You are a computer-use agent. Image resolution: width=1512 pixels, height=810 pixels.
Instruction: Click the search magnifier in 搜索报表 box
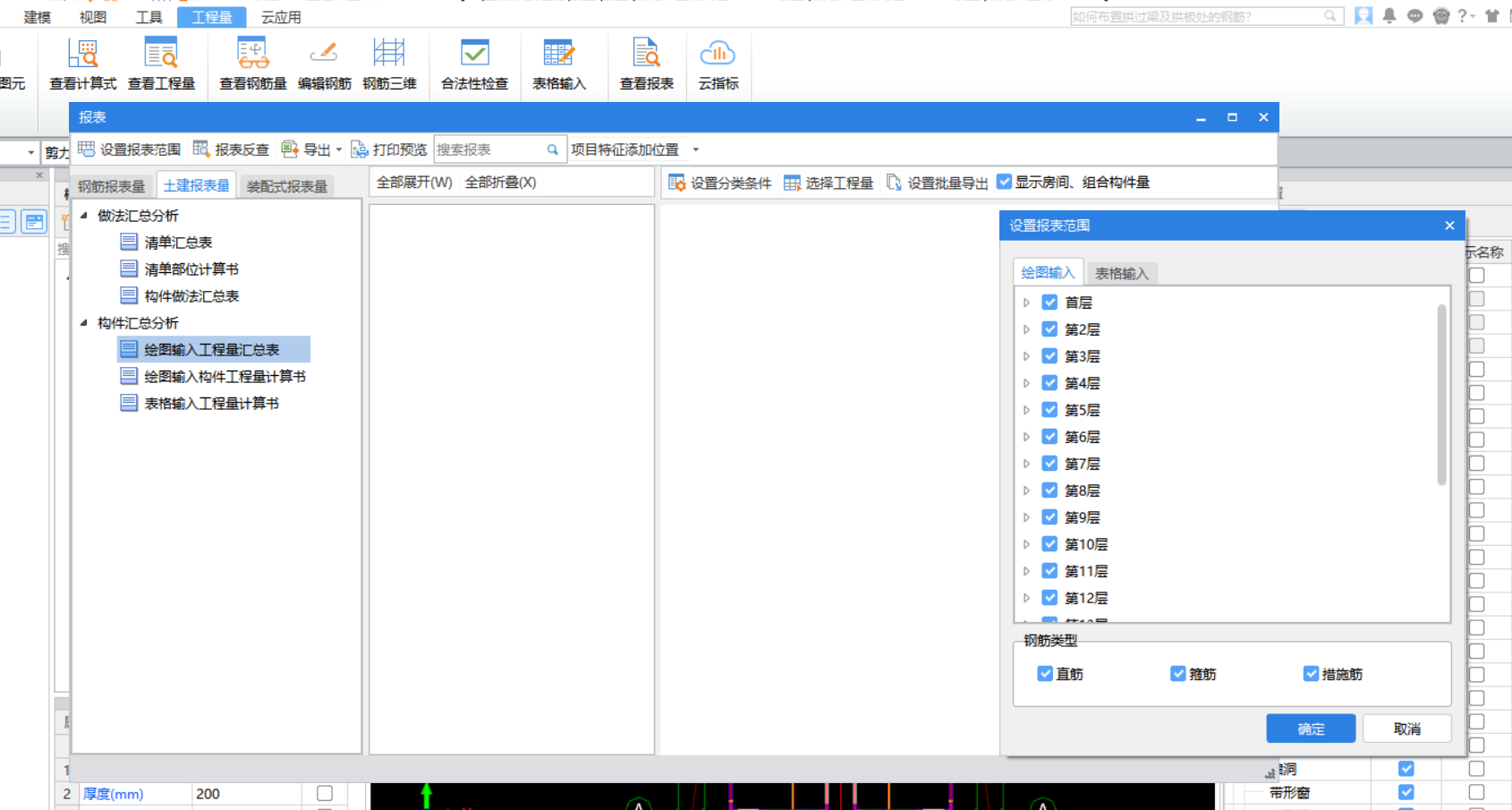click(x=553, y=149)
